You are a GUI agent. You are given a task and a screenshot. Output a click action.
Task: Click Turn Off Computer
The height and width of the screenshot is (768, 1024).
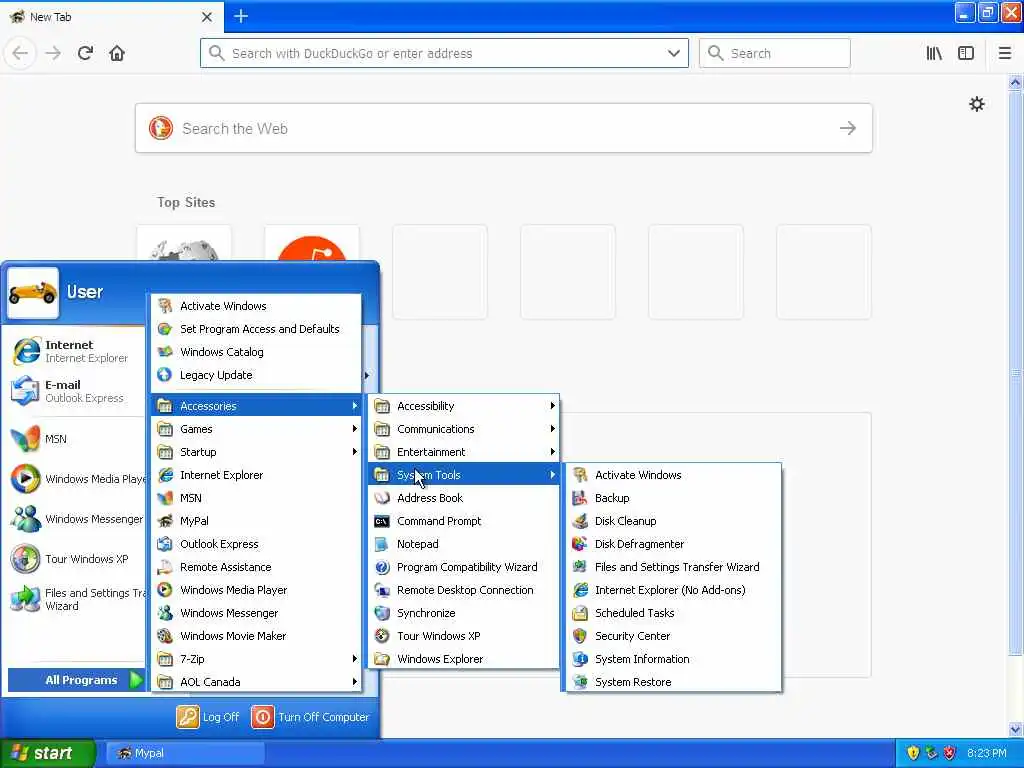(310, 716)
